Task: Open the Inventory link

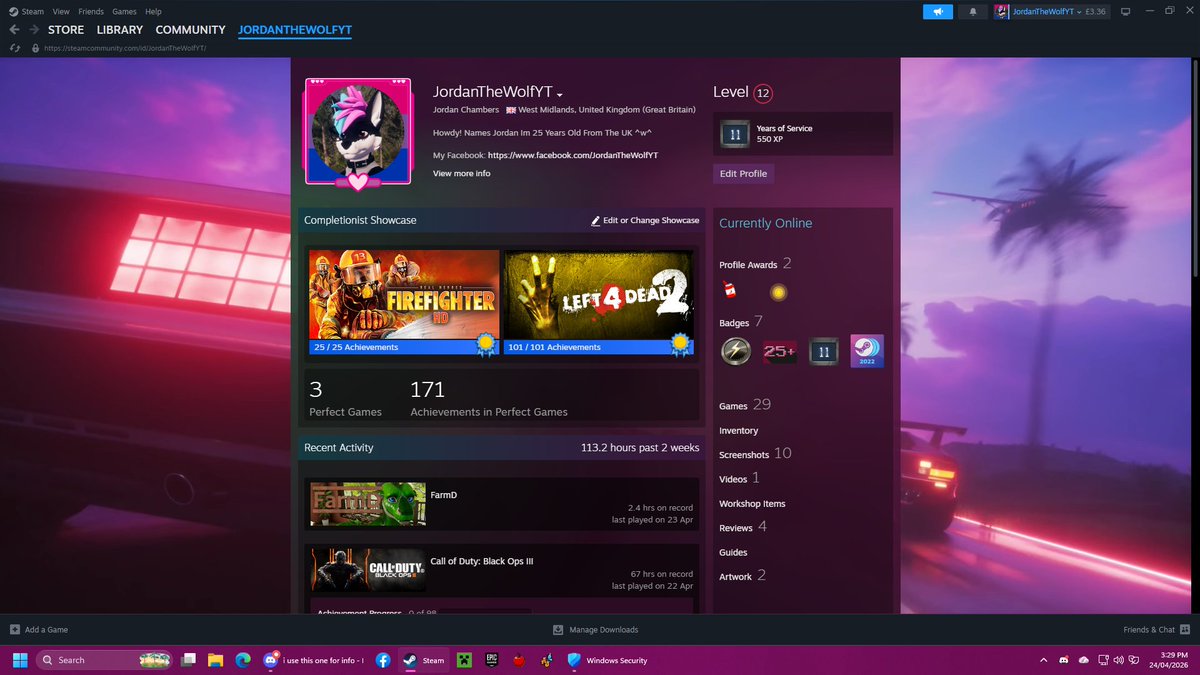Action: pos(738,430)
